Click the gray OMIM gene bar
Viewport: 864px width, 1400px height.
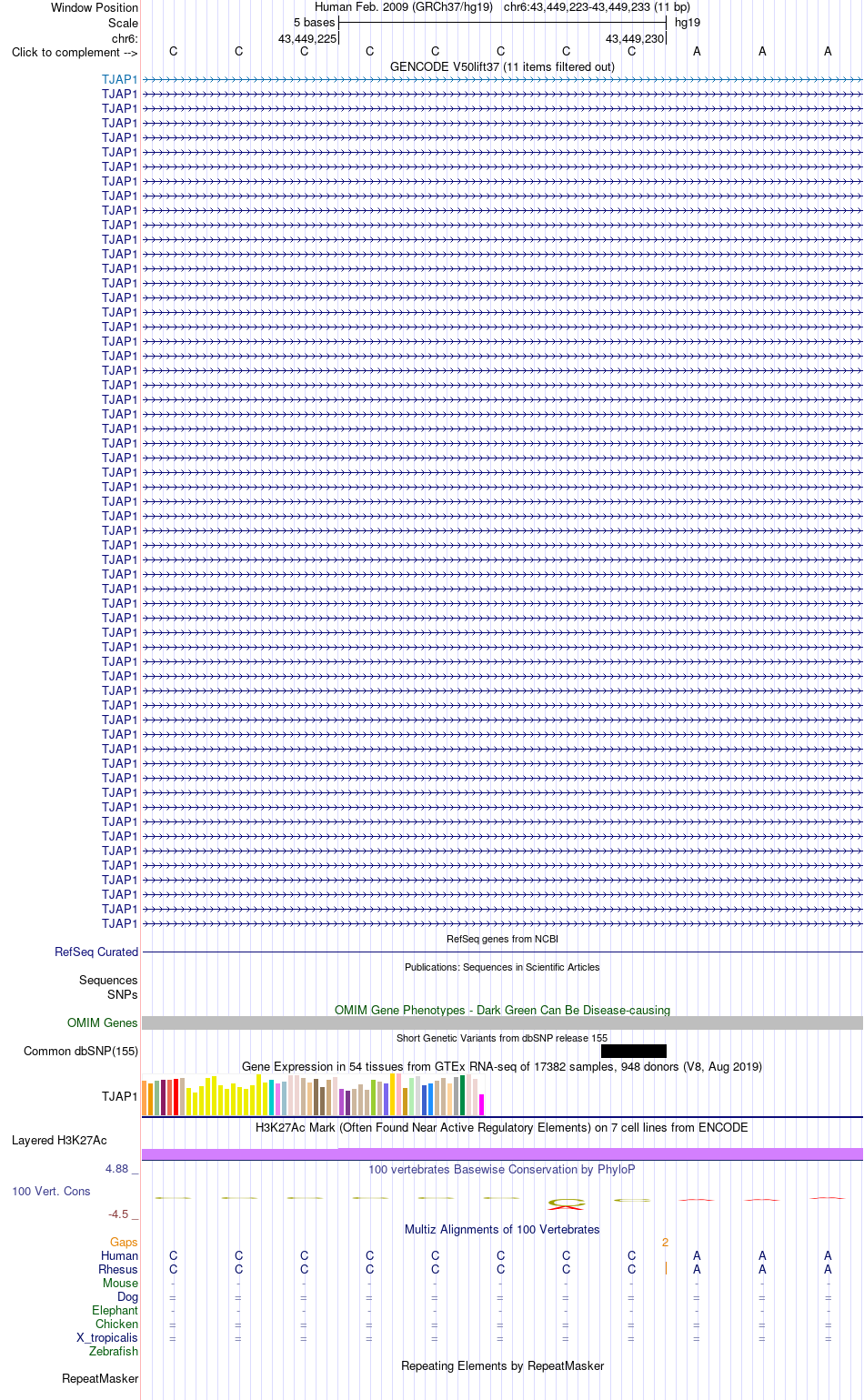pos(502,1022)
